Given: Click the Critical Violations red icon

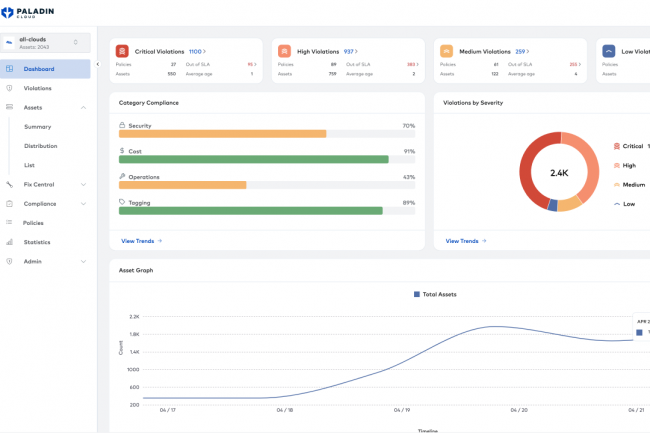Looking at the screenshot, I should (x=122, y=50).
